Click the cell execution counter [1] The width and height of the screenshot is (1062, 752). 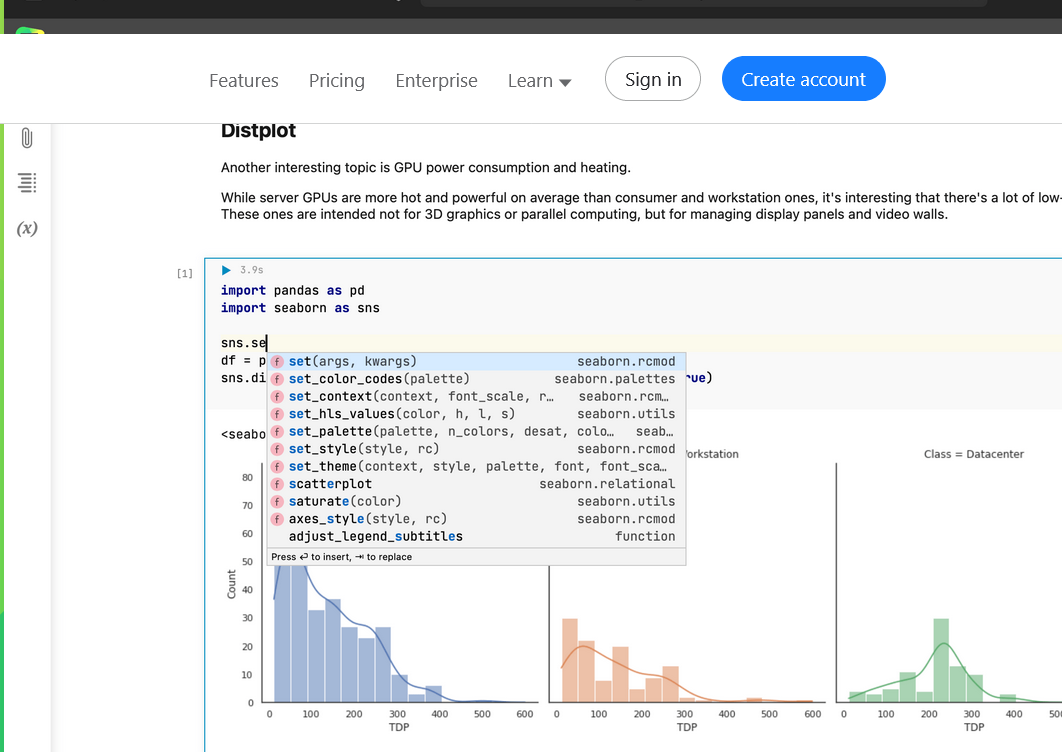click(x=185, y=272)
